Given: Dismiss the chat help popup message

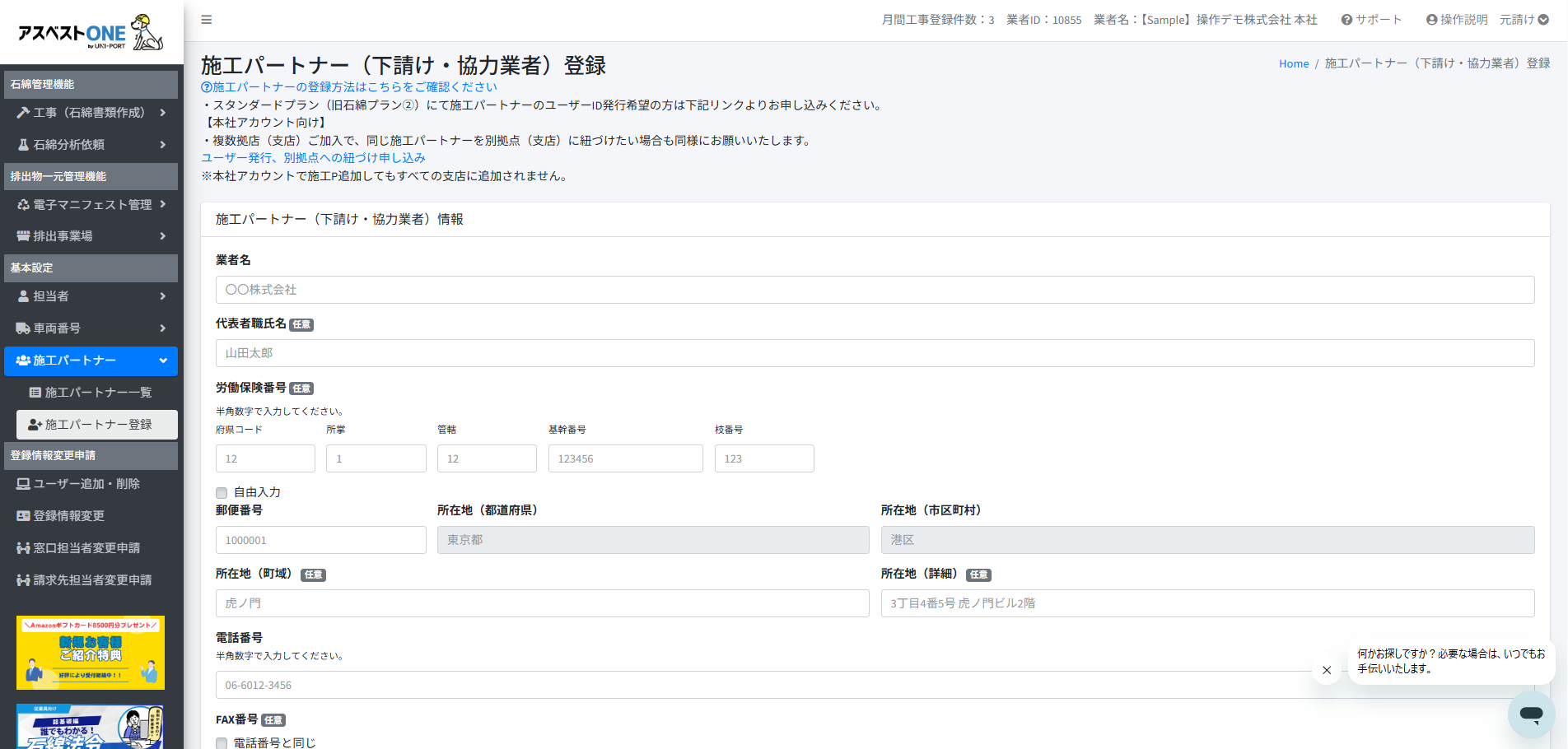Looking at the screenshot, I should pos(1326,670).
